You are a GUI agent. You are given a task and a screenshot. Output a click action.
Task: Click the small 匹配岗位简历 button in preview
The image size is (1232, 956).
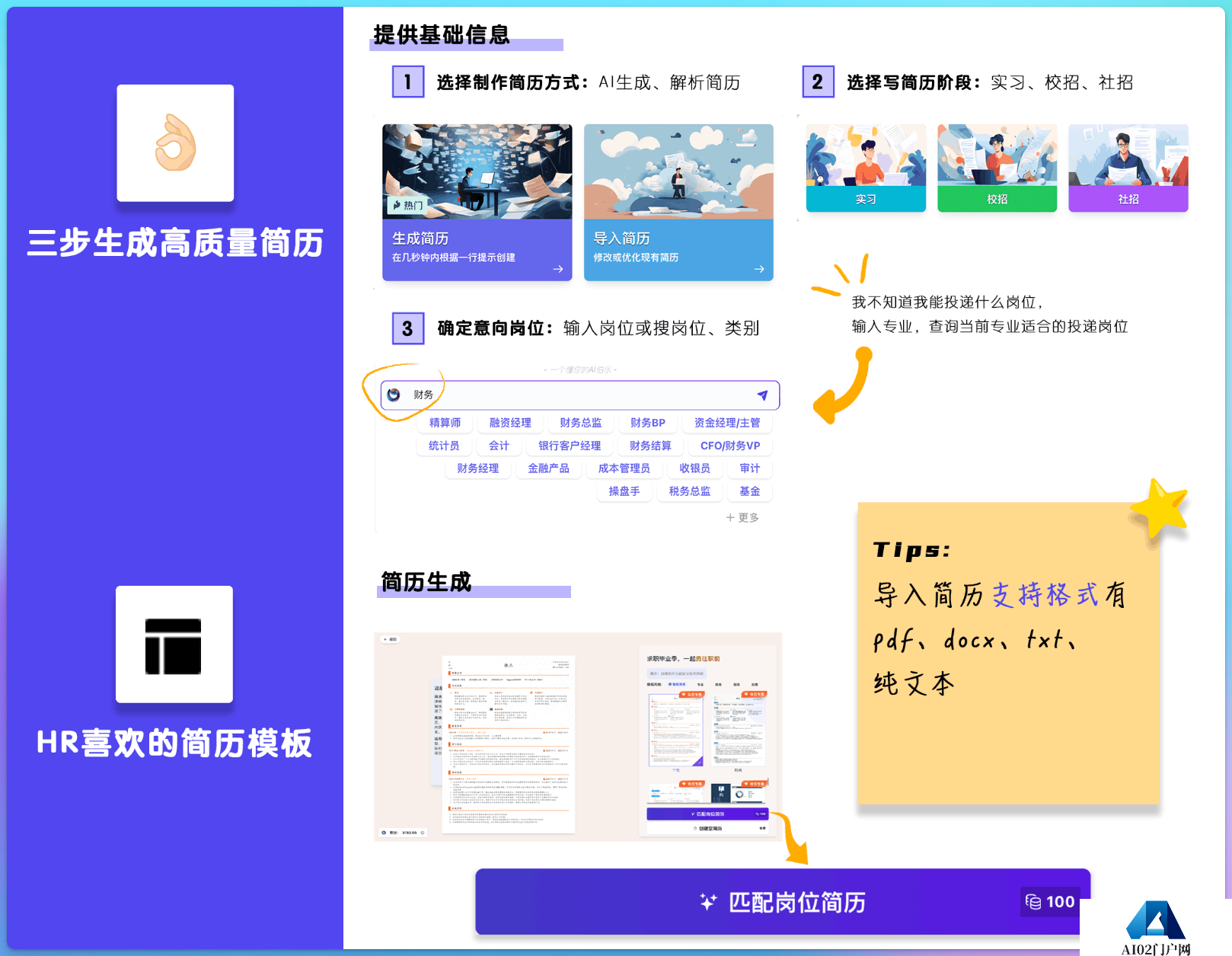pyautogui.click(x=707, y=814)
